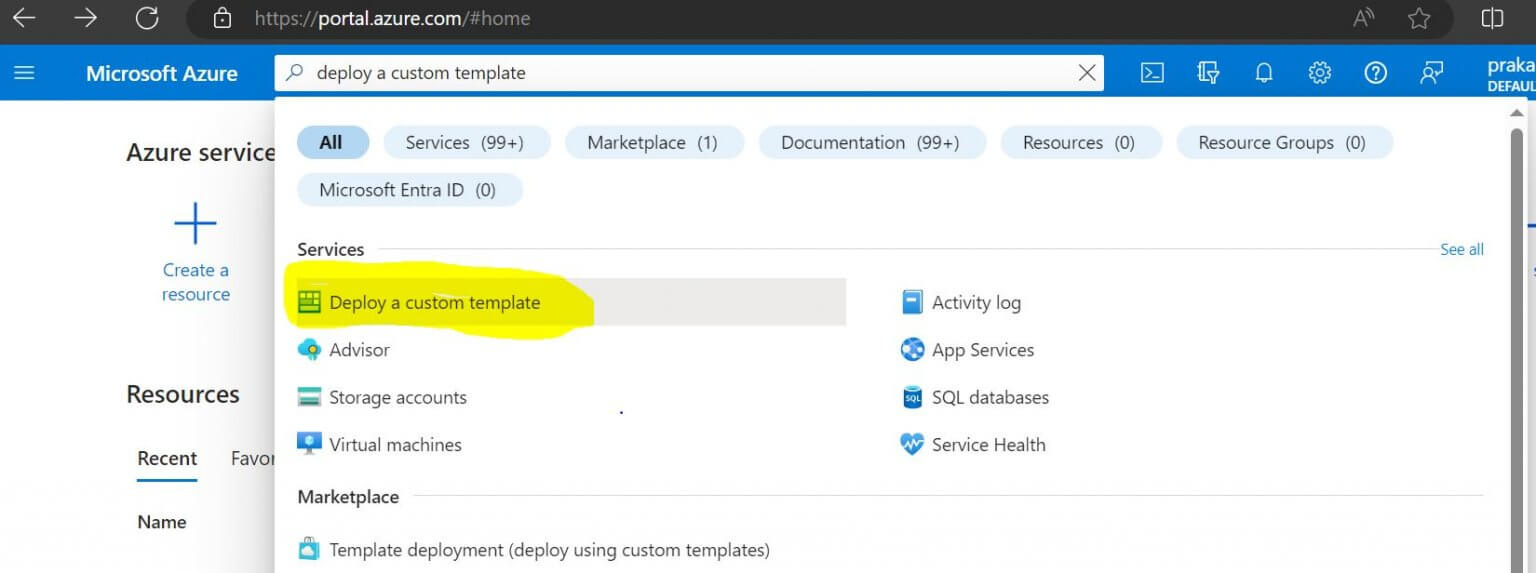Open the Directories and subscriptions filter icon
Image resolution: width=1536 pixels, height=573 pixels.
tap(1208, 73)
